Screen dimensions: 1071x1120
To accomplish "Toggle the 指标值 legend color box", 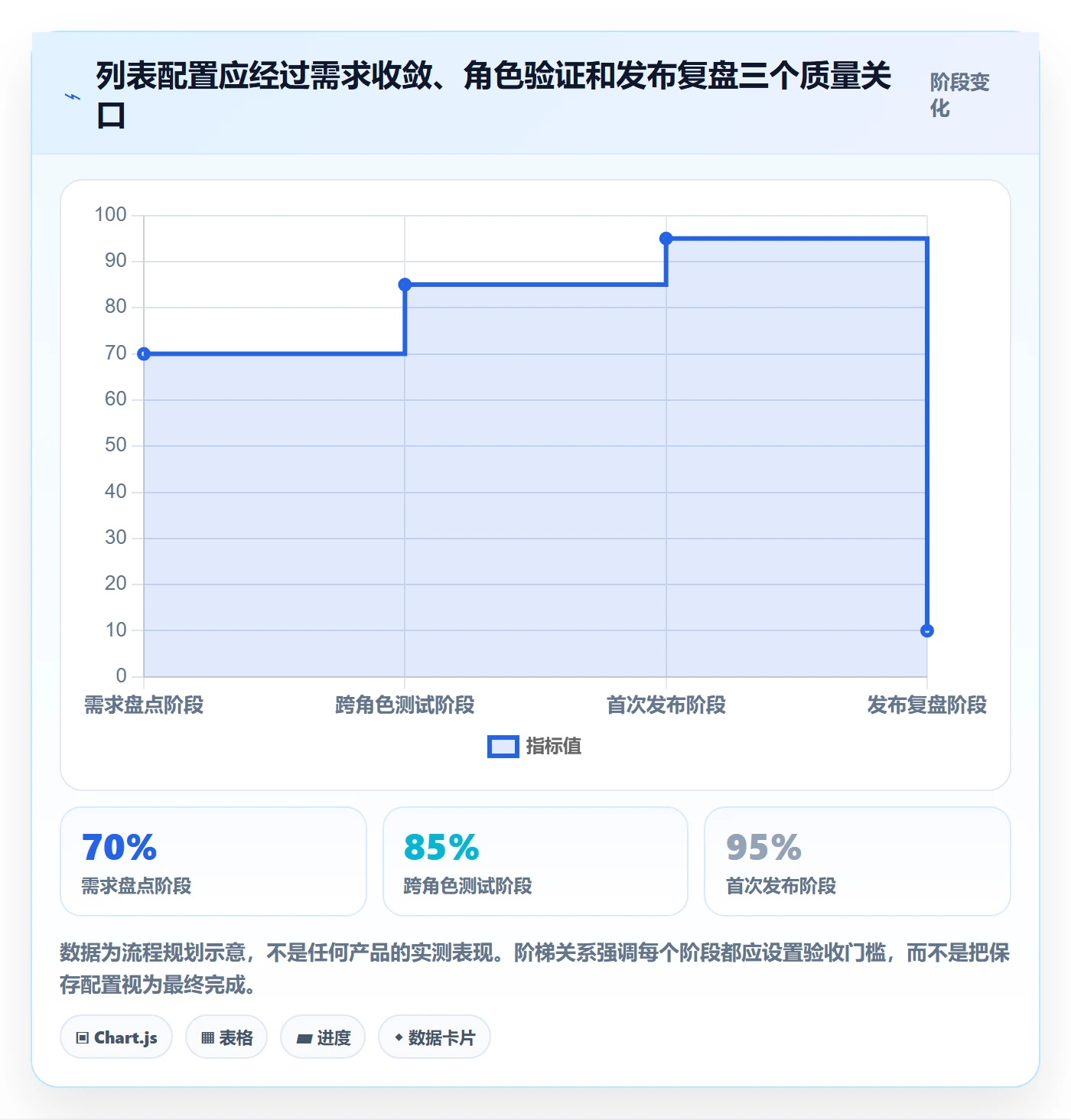I will (503, 747).
